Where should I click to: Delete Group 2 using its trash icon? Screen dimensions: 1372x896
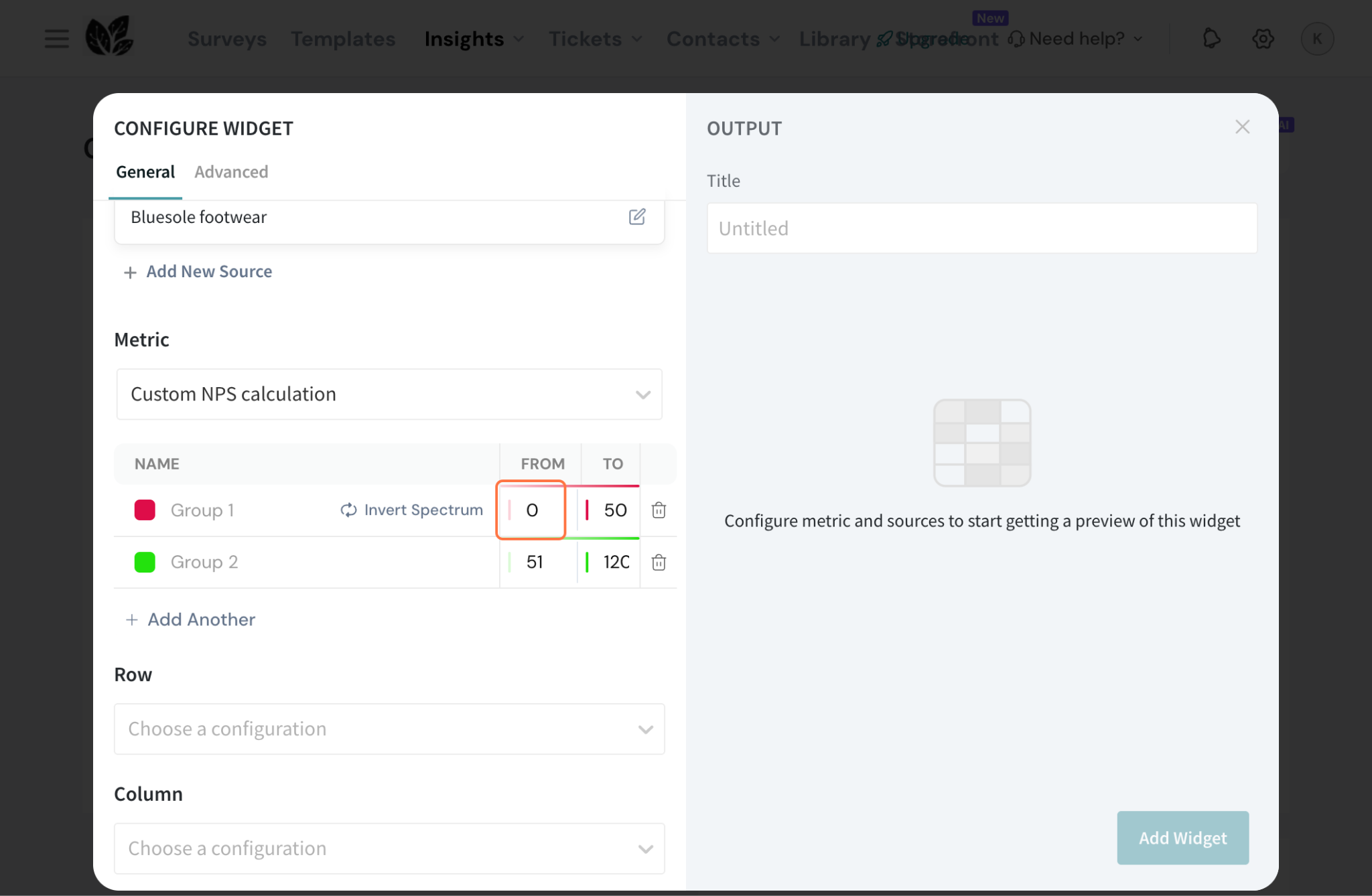click(659, 563)
